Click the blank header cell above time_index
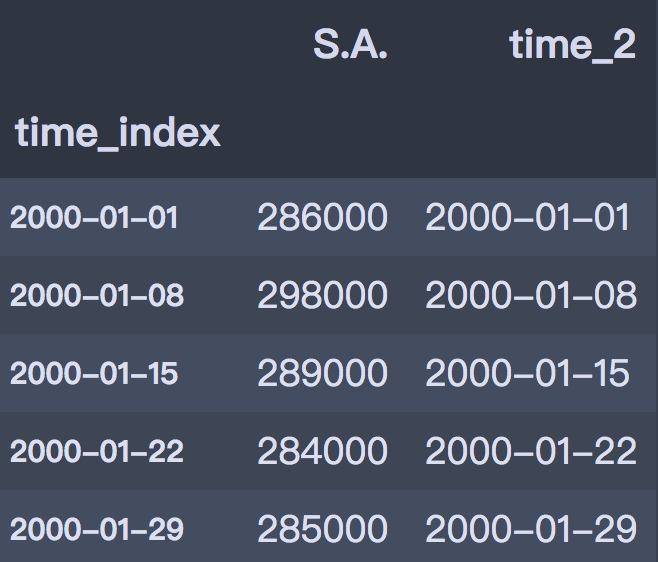Viewport: 658px width, 562px height. [118, 45]
